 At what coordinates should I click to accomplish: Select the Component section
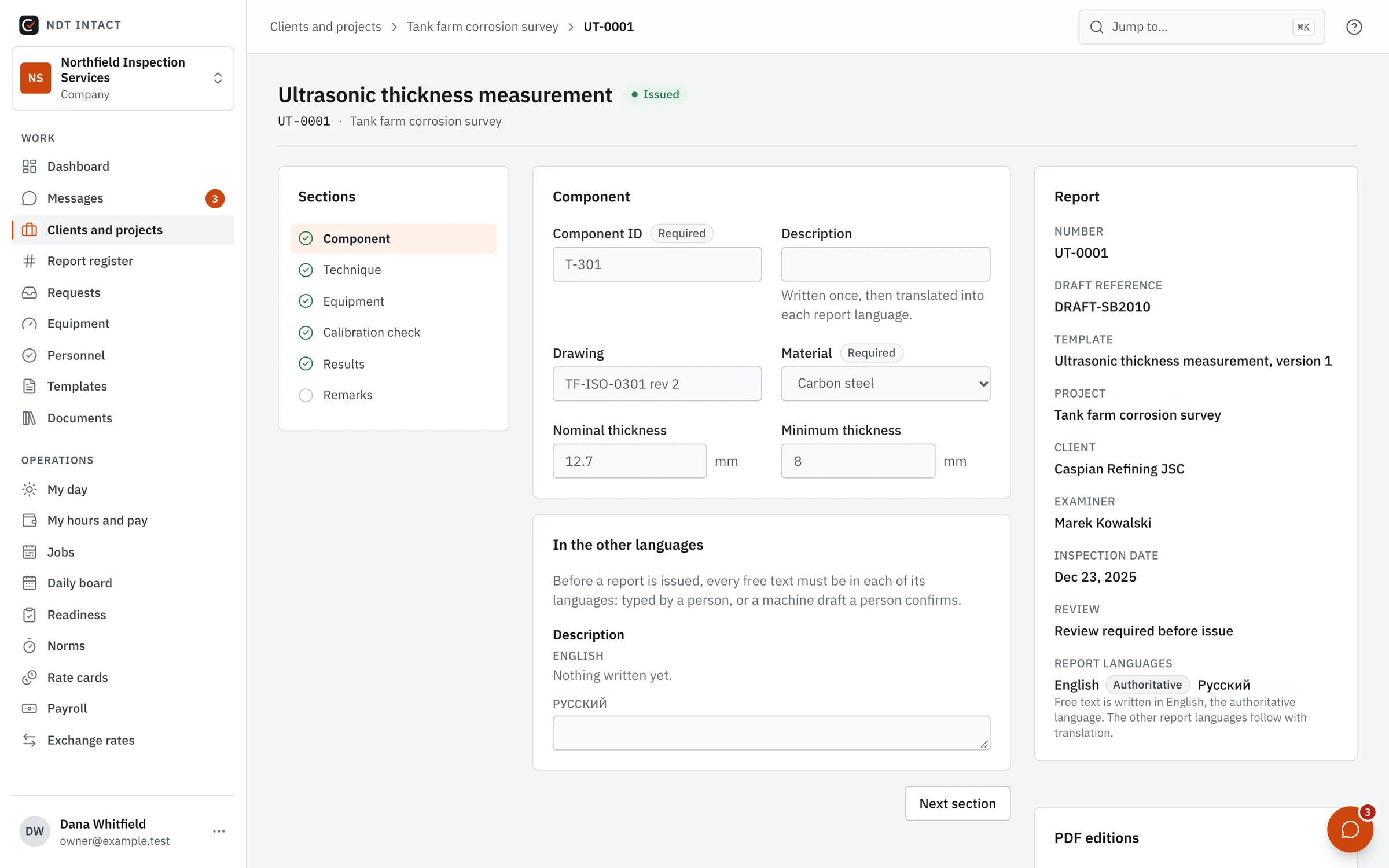393,238
